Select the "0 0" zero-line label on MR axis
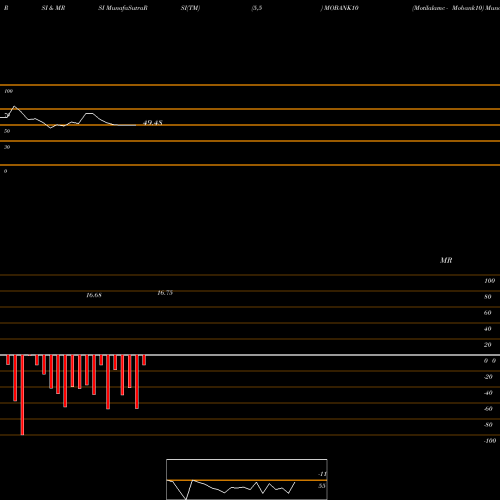500x500 pixels. (490, 361)
